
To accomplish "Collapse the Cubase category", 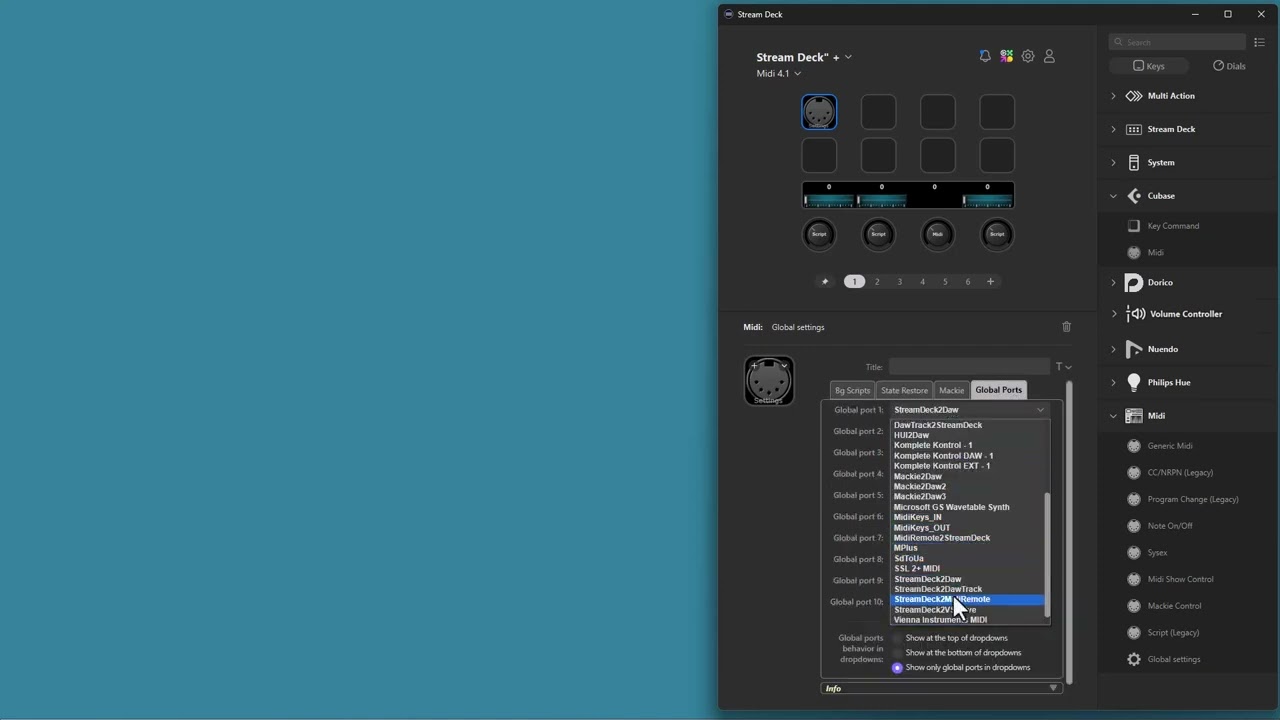I will click(x=1113, y=196).
